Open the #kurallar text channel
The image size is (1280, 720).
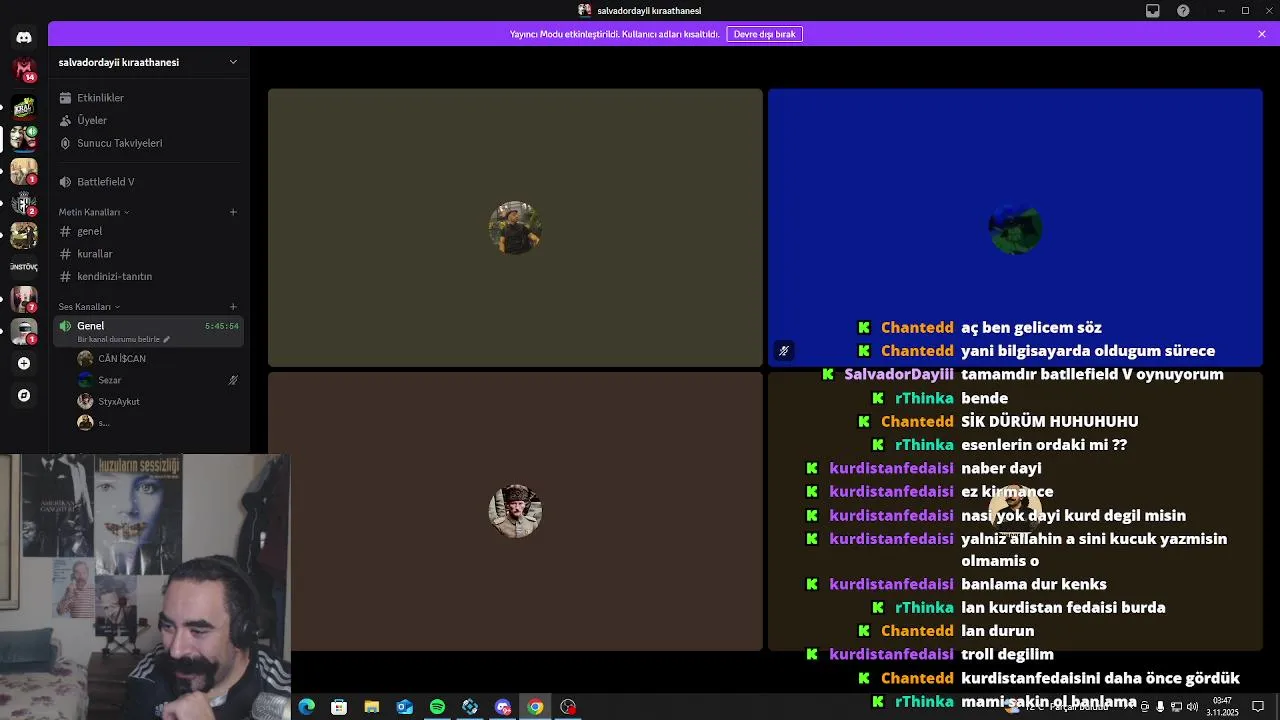point(147,254)
